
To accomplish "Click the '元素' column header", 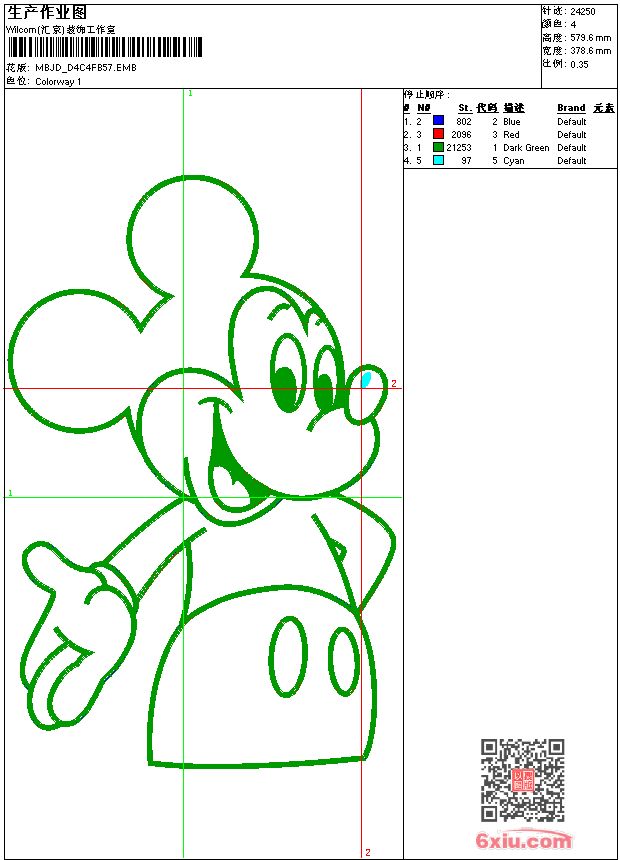I will point(604,108).
